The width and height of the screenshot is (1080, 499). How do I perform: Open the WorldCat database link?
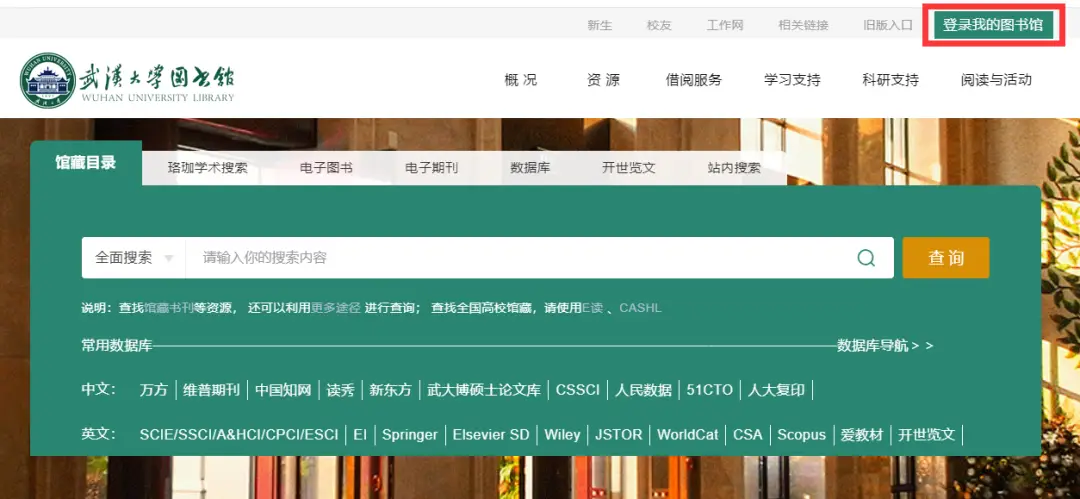pos(687,435)
